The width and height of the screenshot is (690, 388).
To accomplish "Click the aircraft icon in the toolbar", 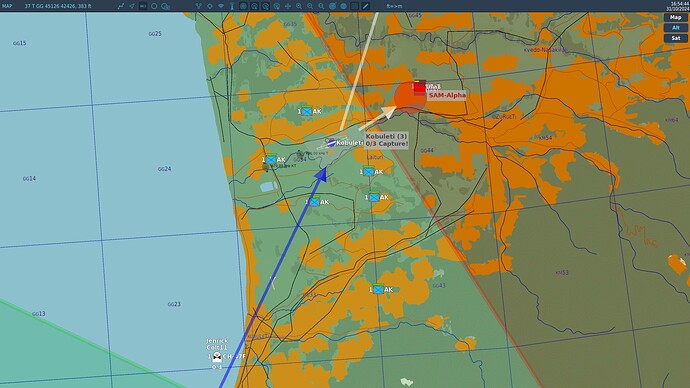I will click(132, 6).
